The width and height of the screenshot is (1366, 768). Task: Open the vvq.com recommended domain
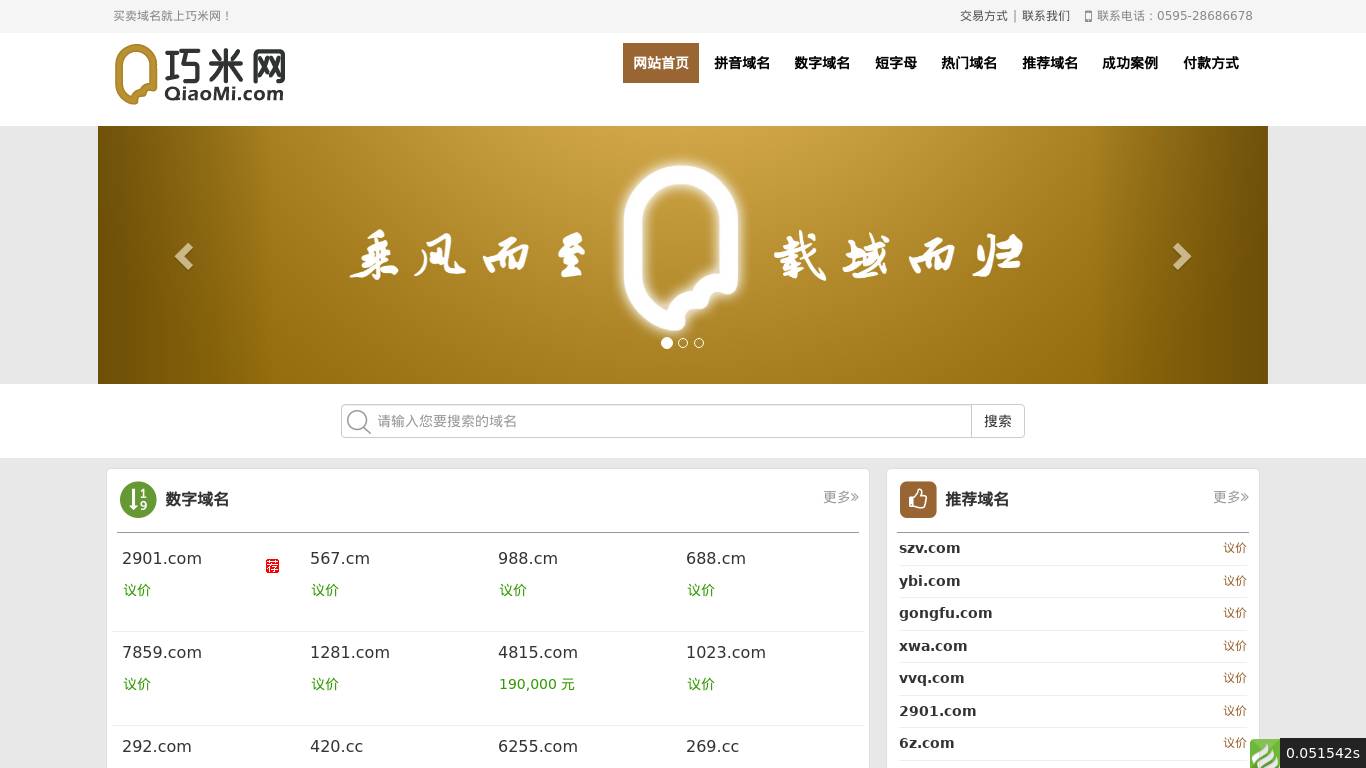click(x=932, y=678)
